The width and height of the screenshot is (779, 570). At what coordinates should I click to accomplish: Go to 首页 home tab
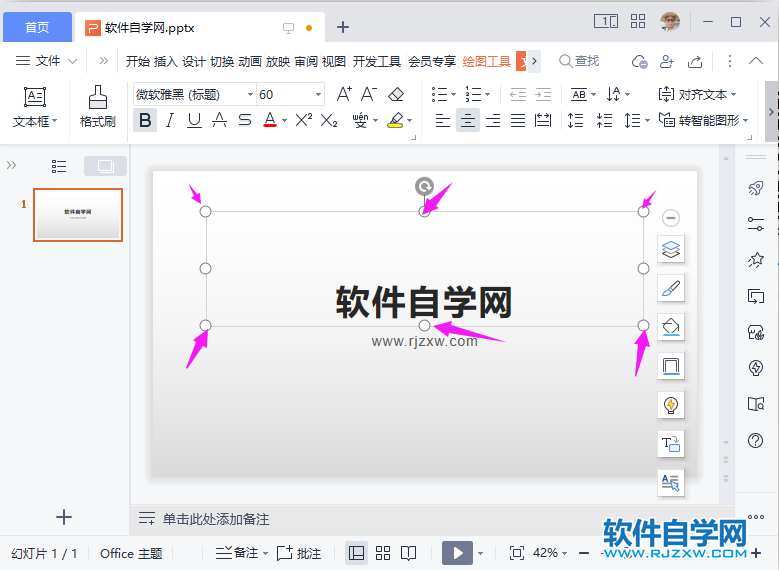(37, 27)
